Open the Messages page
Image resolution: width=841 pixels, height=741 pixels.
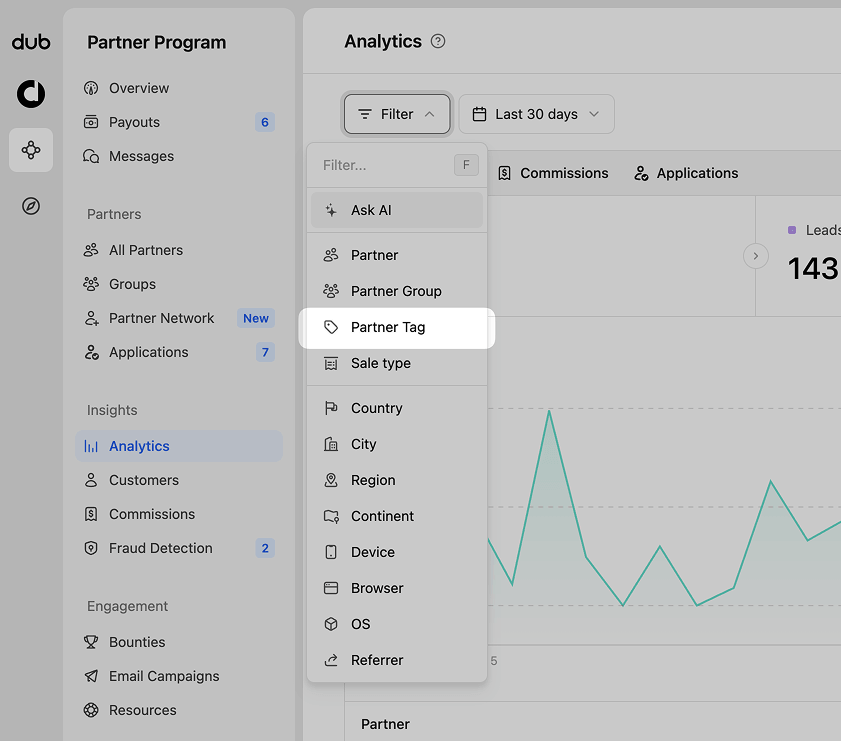179,156
